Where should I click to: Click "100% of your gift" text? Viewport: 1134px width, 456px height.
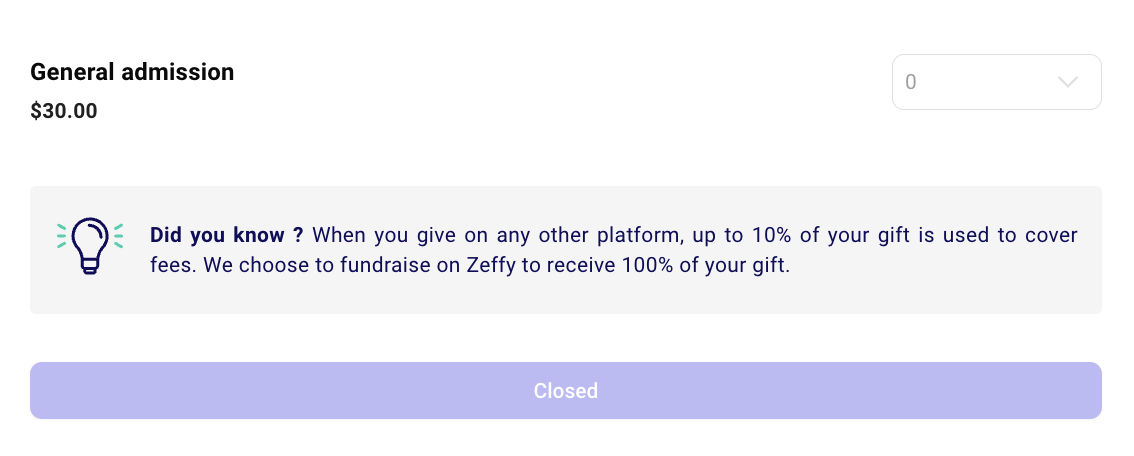(721, 268)
